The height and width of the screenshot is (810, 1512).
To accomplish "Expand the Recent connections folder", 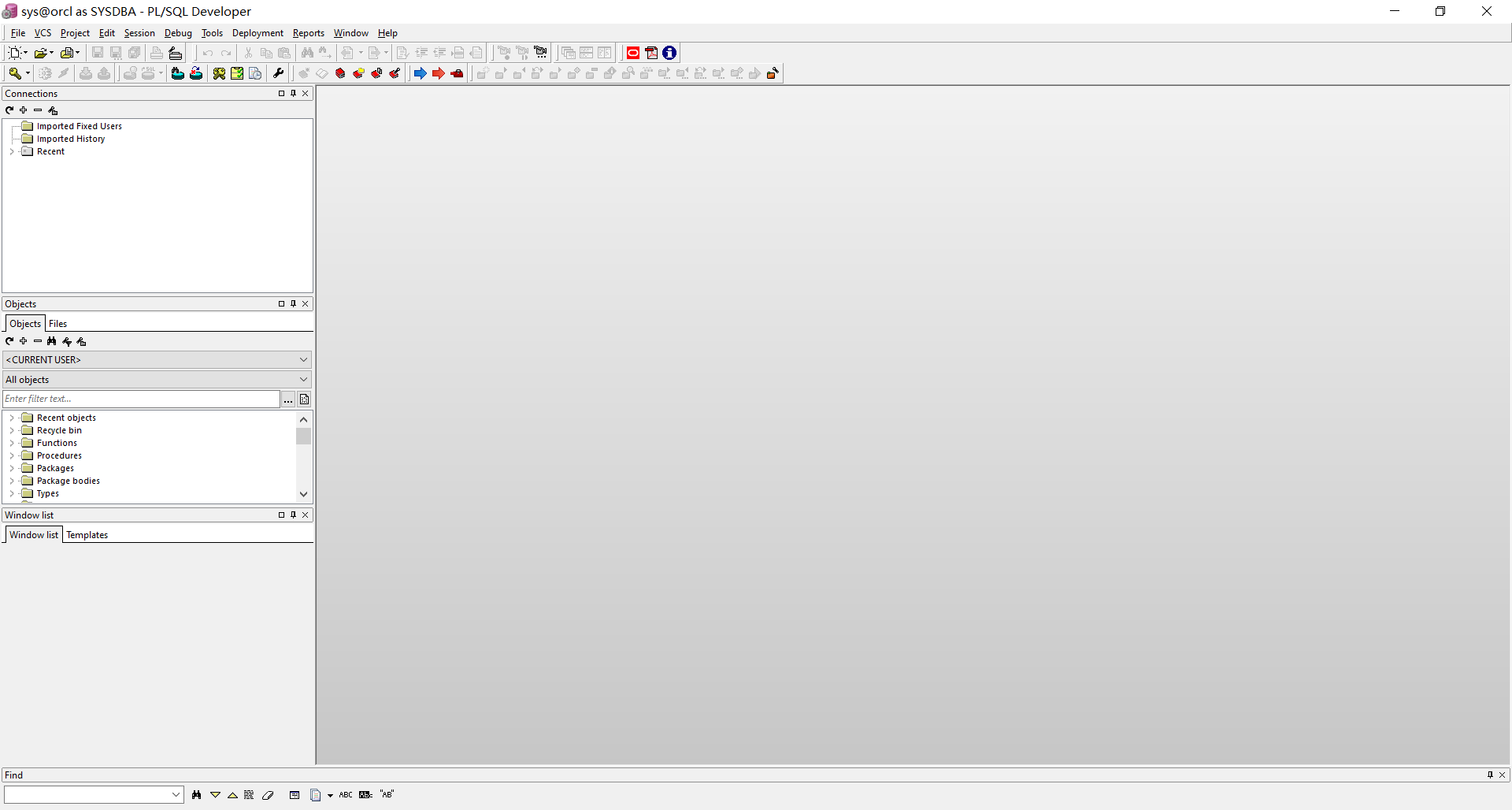I will 12,151.
